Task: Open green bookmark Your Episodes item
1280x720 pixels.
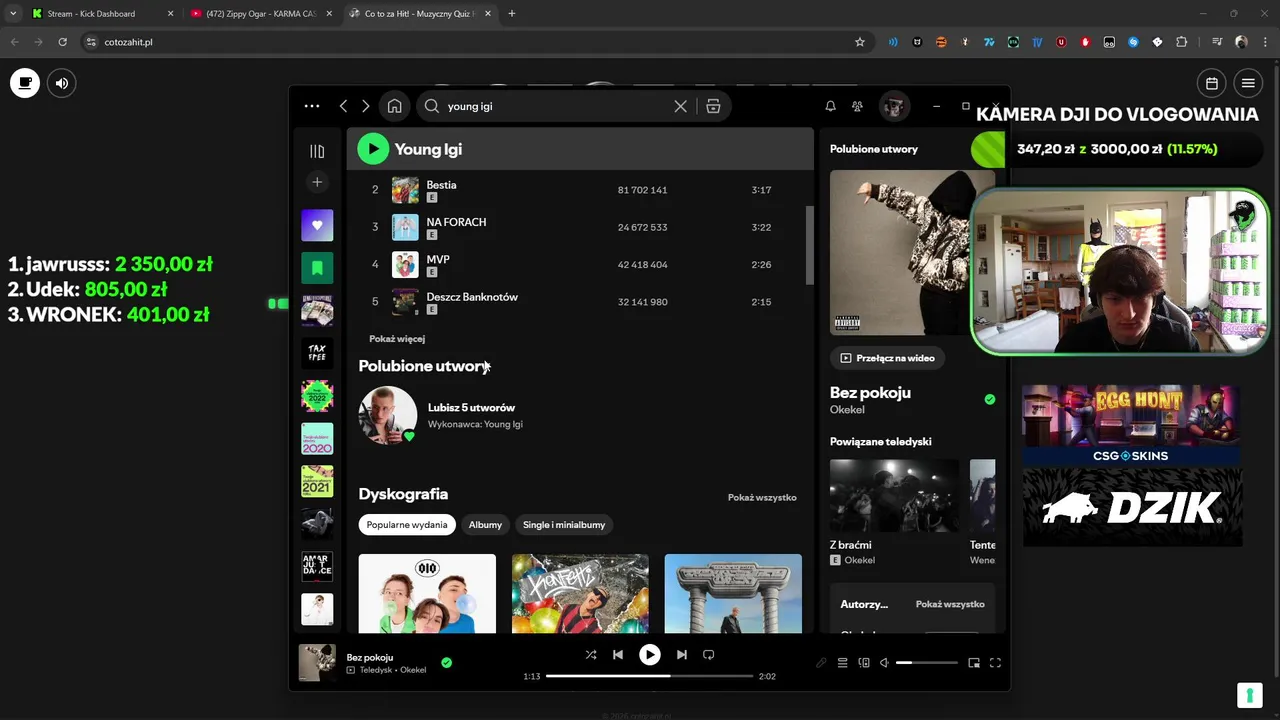Action: (x=317, y=268)
